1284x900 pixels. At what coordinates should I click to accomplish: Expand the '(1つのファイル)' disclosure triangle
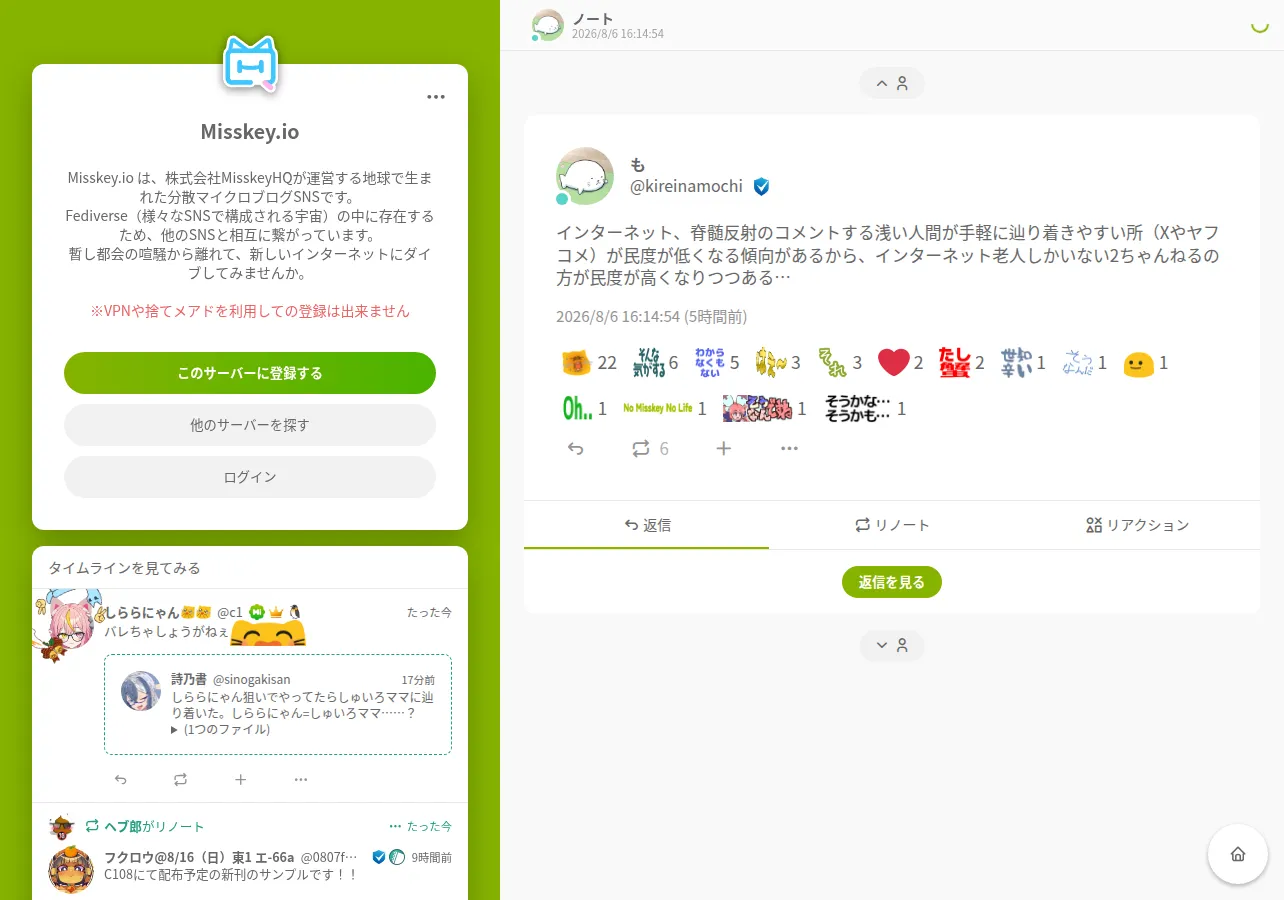pyautogui.click(x=175, y=730)
